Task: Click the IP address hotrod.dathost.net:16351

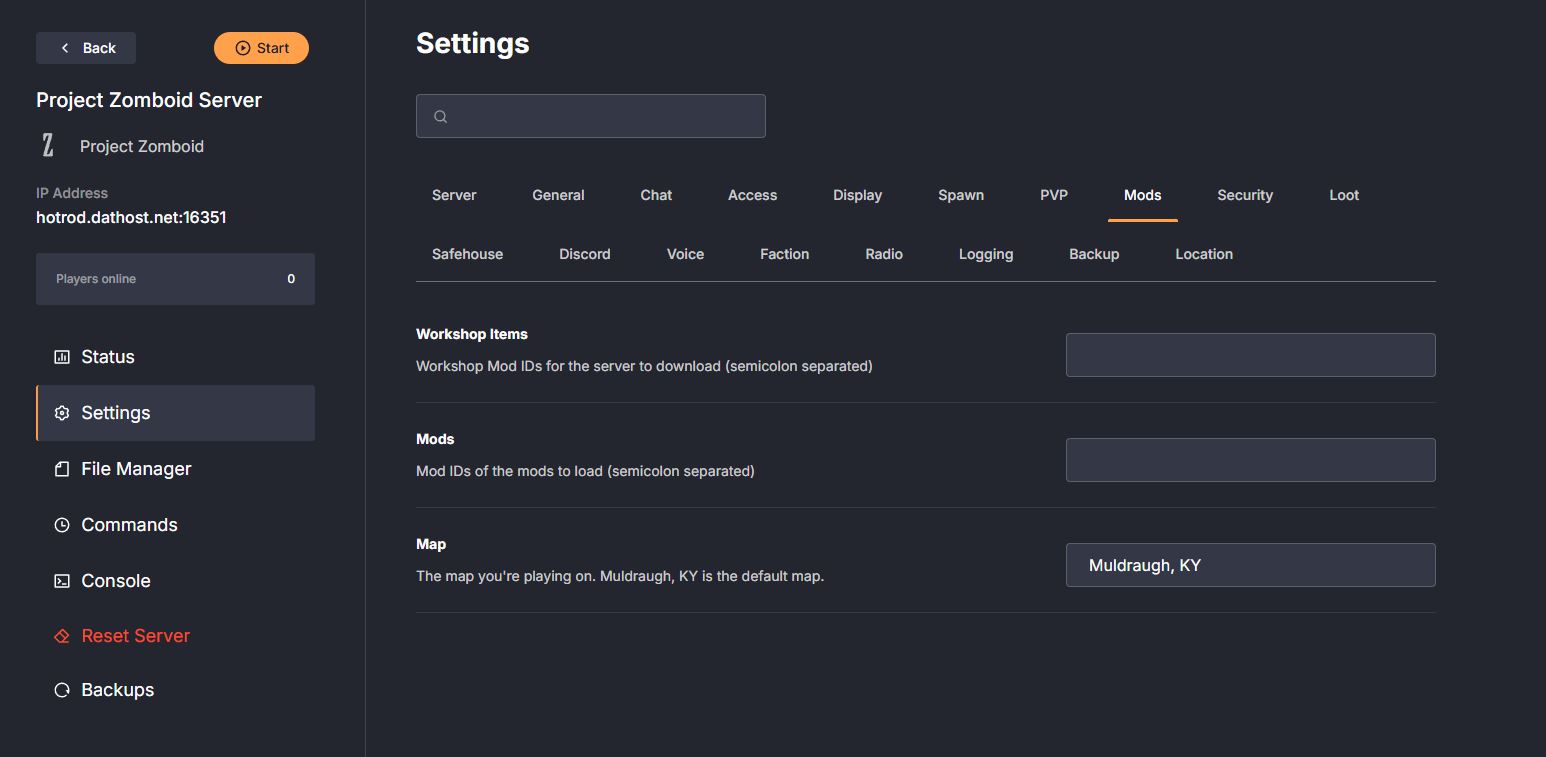Action: click(x=131, y=217)
